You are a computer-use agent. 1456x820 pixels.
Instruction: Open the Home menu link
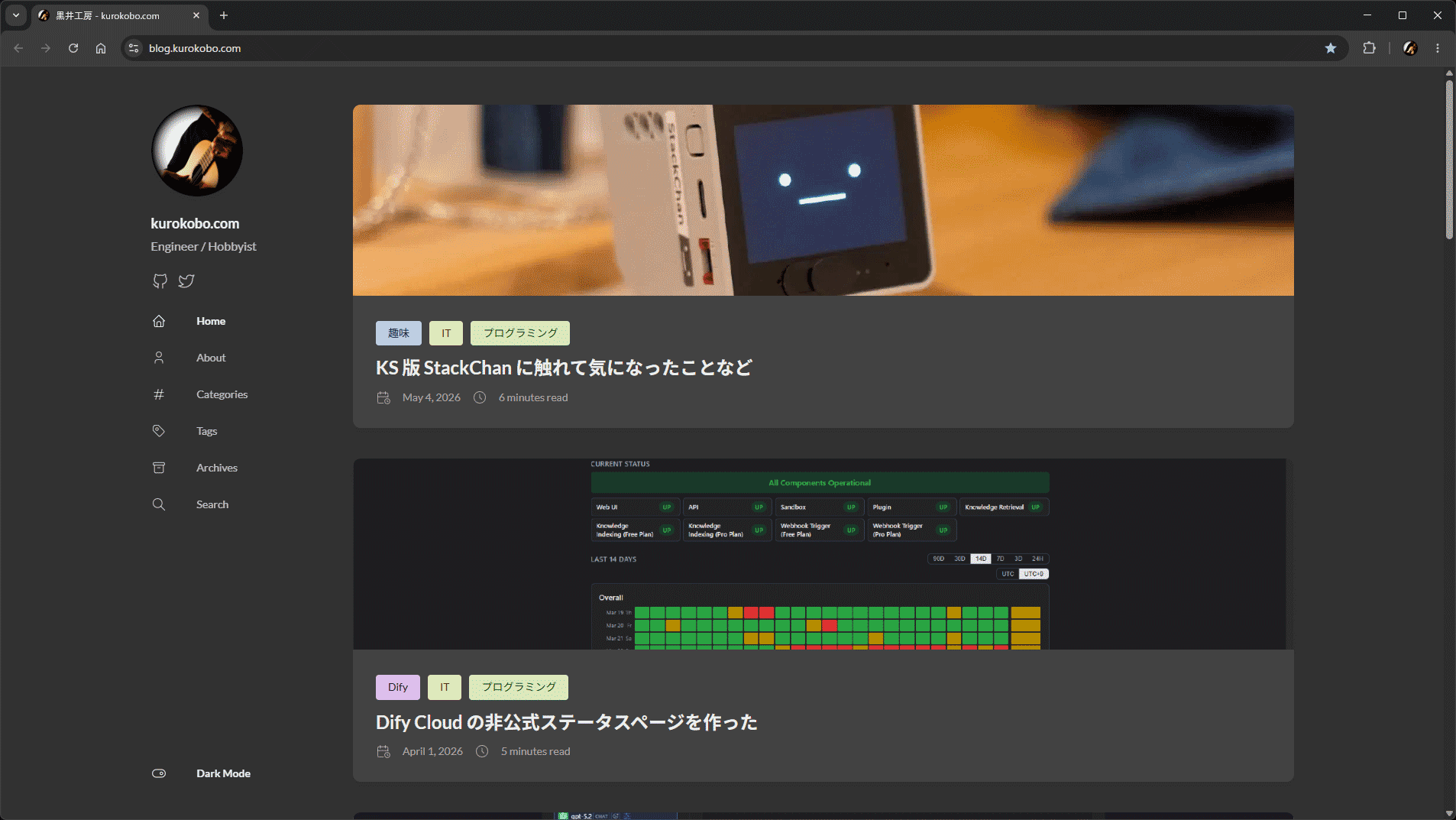211,321
